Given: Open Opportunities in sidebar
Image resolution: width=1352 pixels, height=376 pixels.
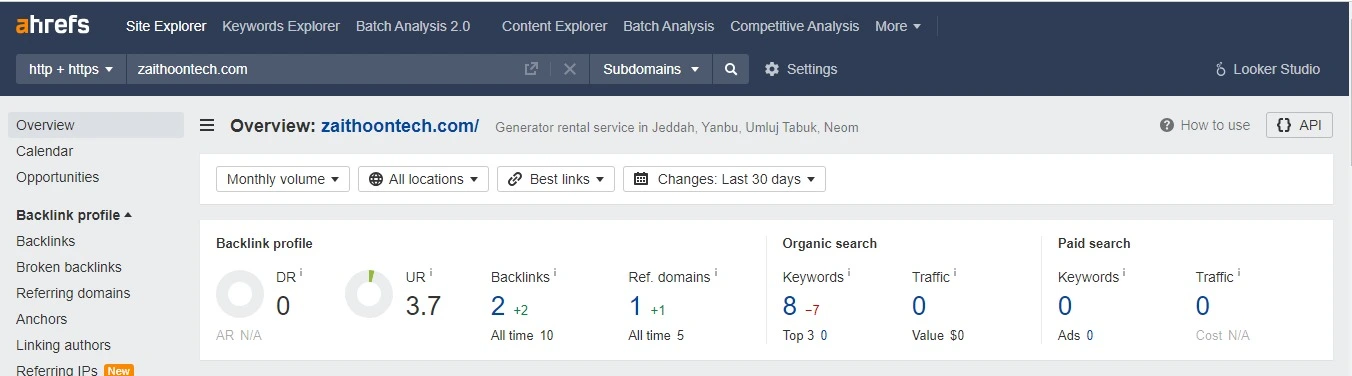Looking at the screenshot, I should coord(57,177).
